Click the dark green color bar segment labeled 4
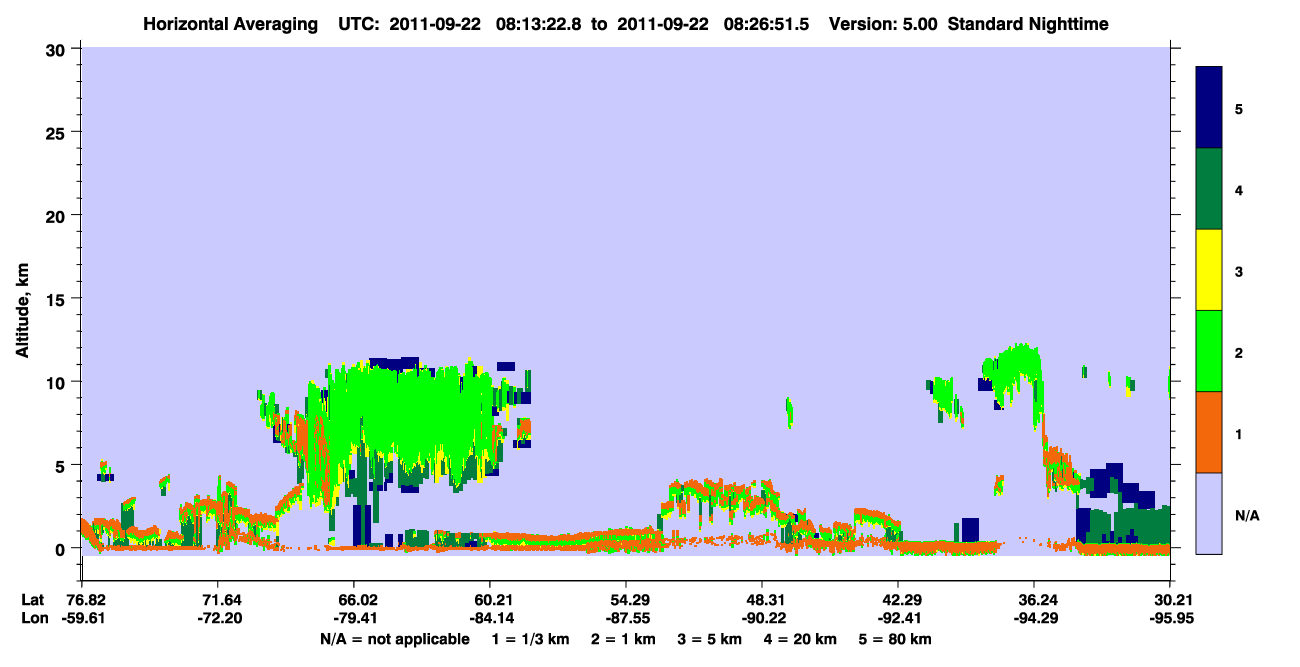Screen dimensions: 1300x667 tap(1209, 189)
